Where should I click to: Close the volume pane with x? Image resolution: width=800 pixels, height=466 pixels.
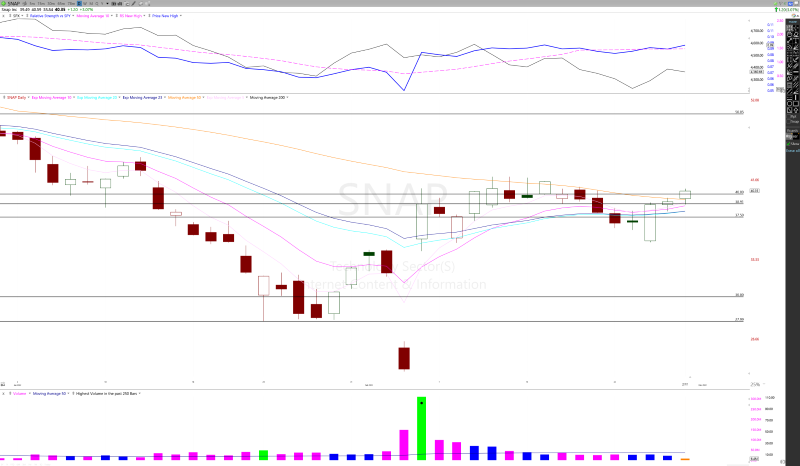tap(4, 394)
